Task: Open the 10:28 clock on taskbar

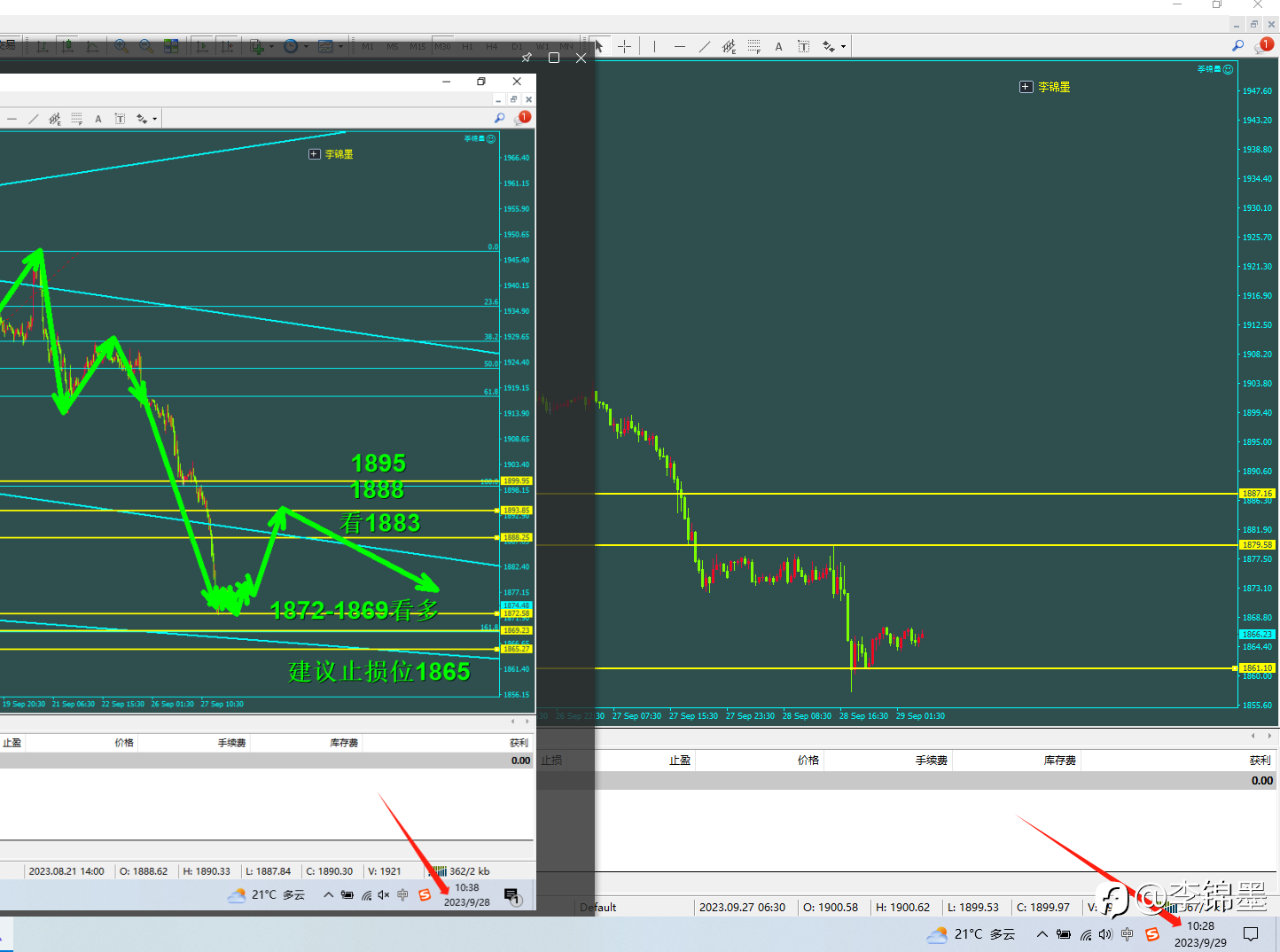Action: point(1200,934)
